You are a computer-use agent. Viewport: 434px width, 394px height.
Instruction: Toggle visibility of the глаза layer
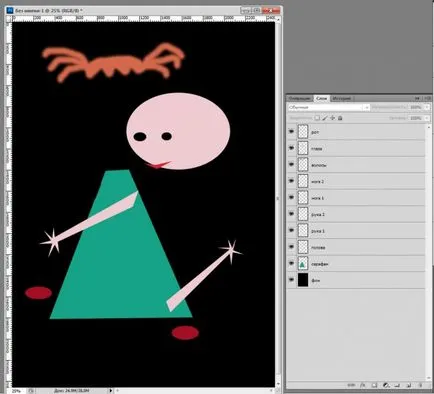[292, 148]
